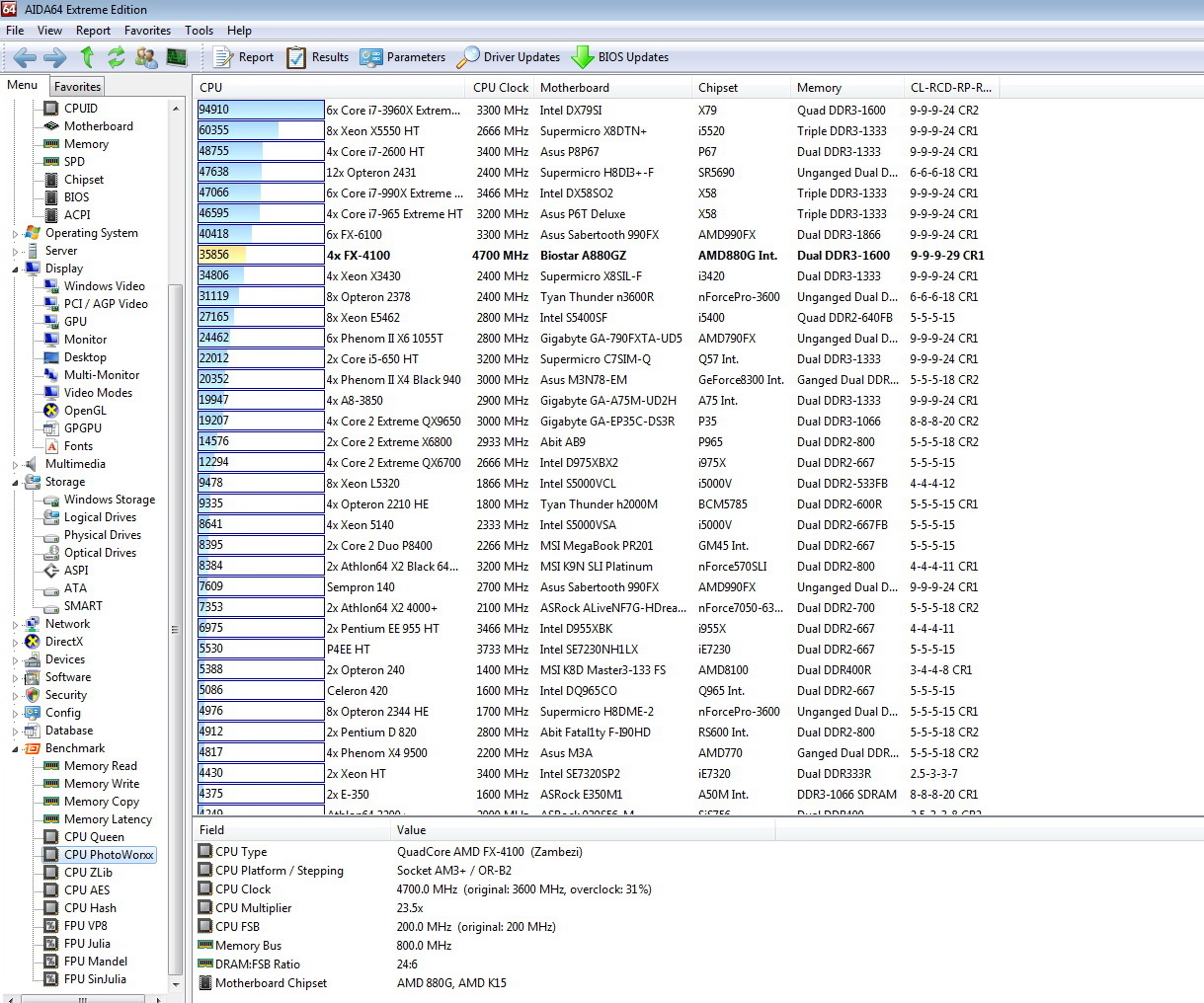This screenshot has height=1003, width=1204.
Task: Sort by the Motherboard column header
Action: [613, 88]
